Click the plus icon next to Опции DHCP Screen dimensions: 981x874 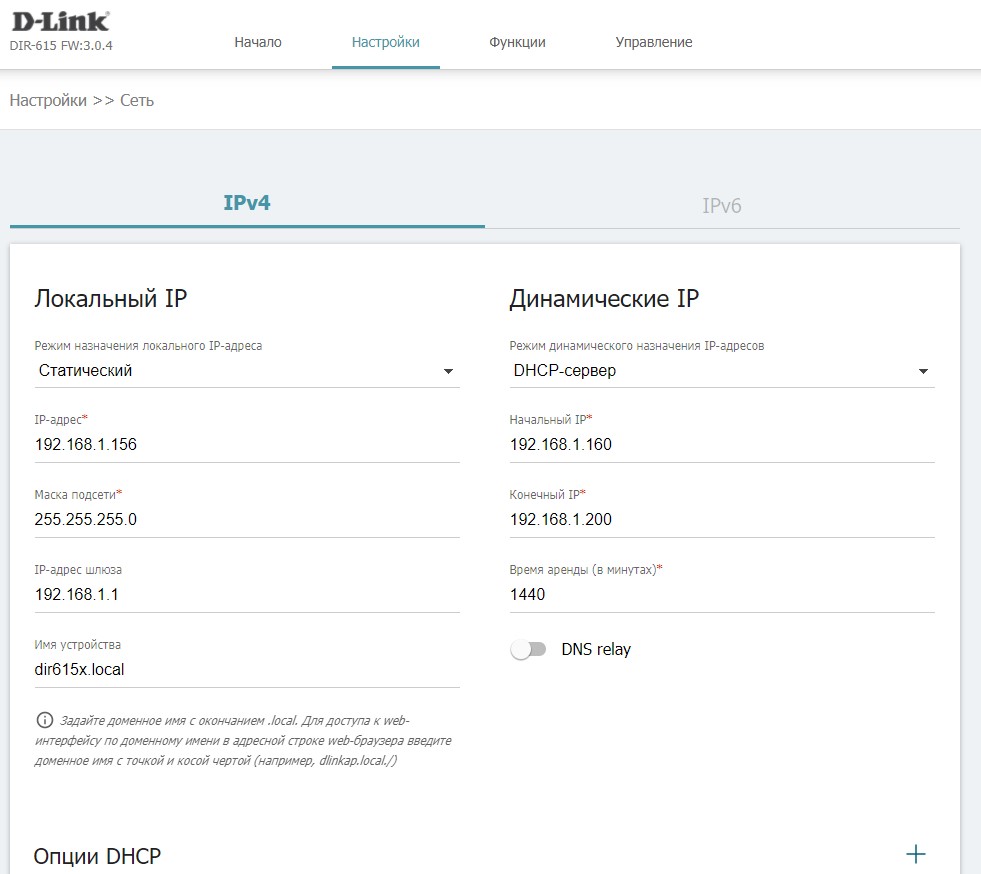pyautogui.click(x=915, y=854)
